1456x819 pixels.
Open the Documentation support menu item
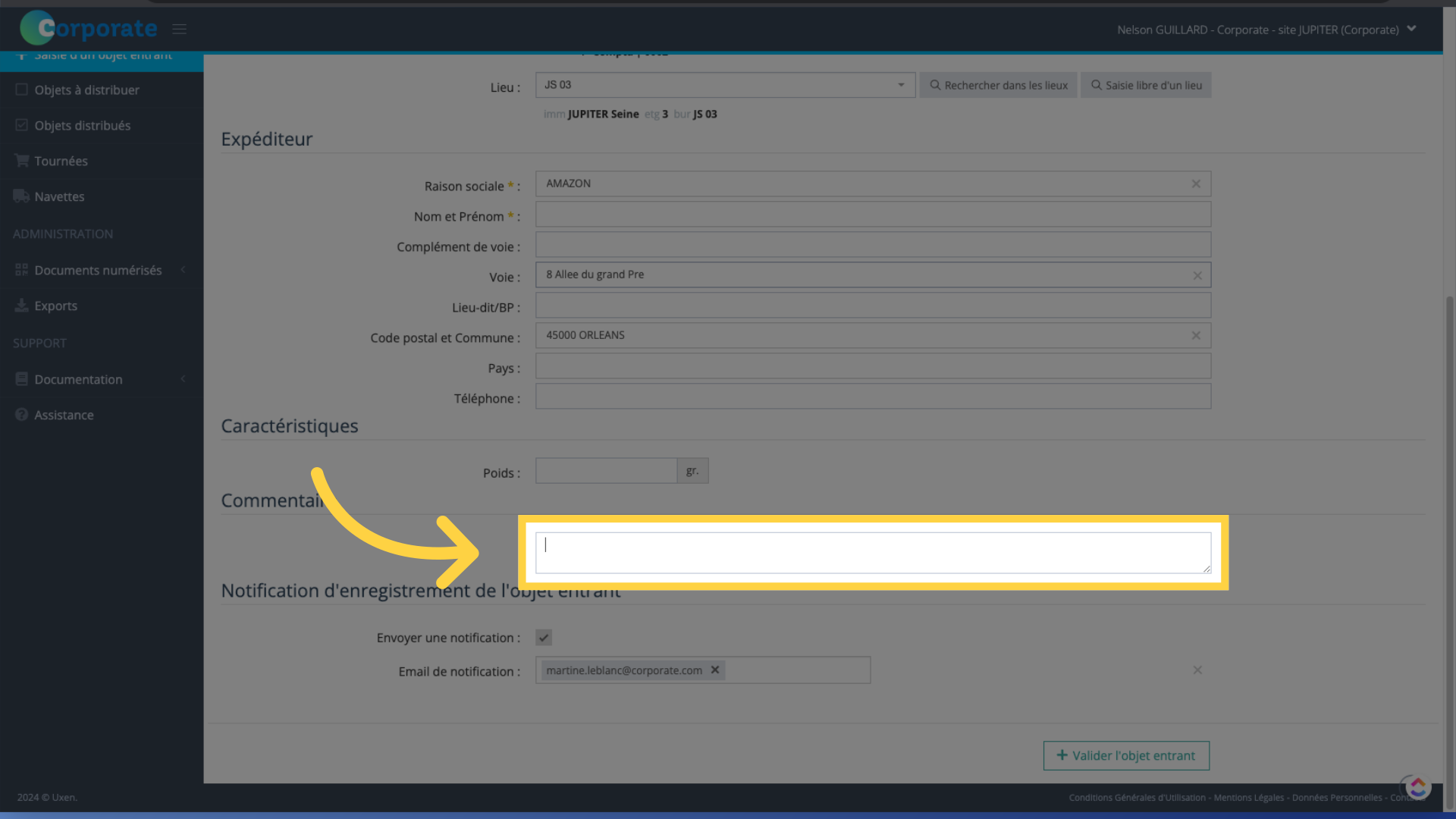click(x=78, y=379)
